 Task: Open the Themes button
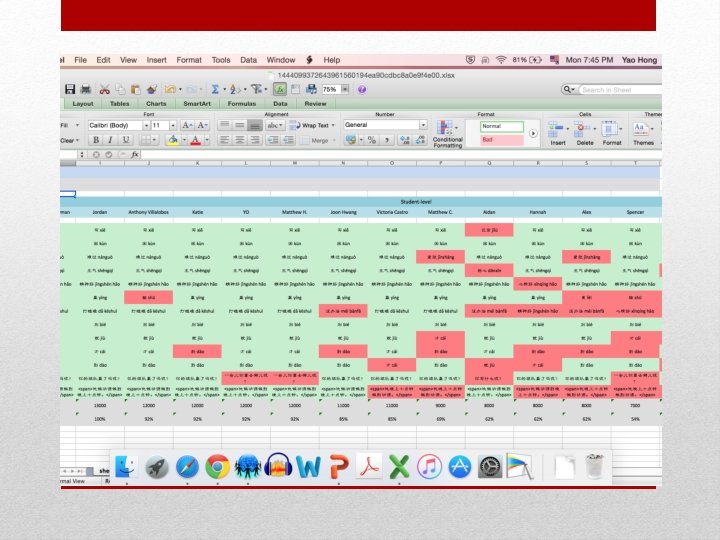(643, 134)
